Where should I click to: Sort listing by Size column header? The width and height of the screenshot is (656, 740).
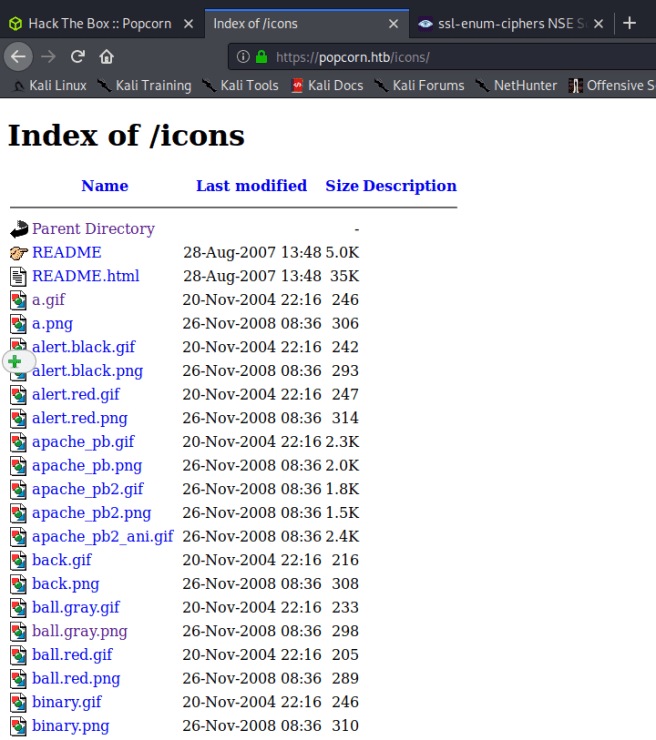[341, 186]
